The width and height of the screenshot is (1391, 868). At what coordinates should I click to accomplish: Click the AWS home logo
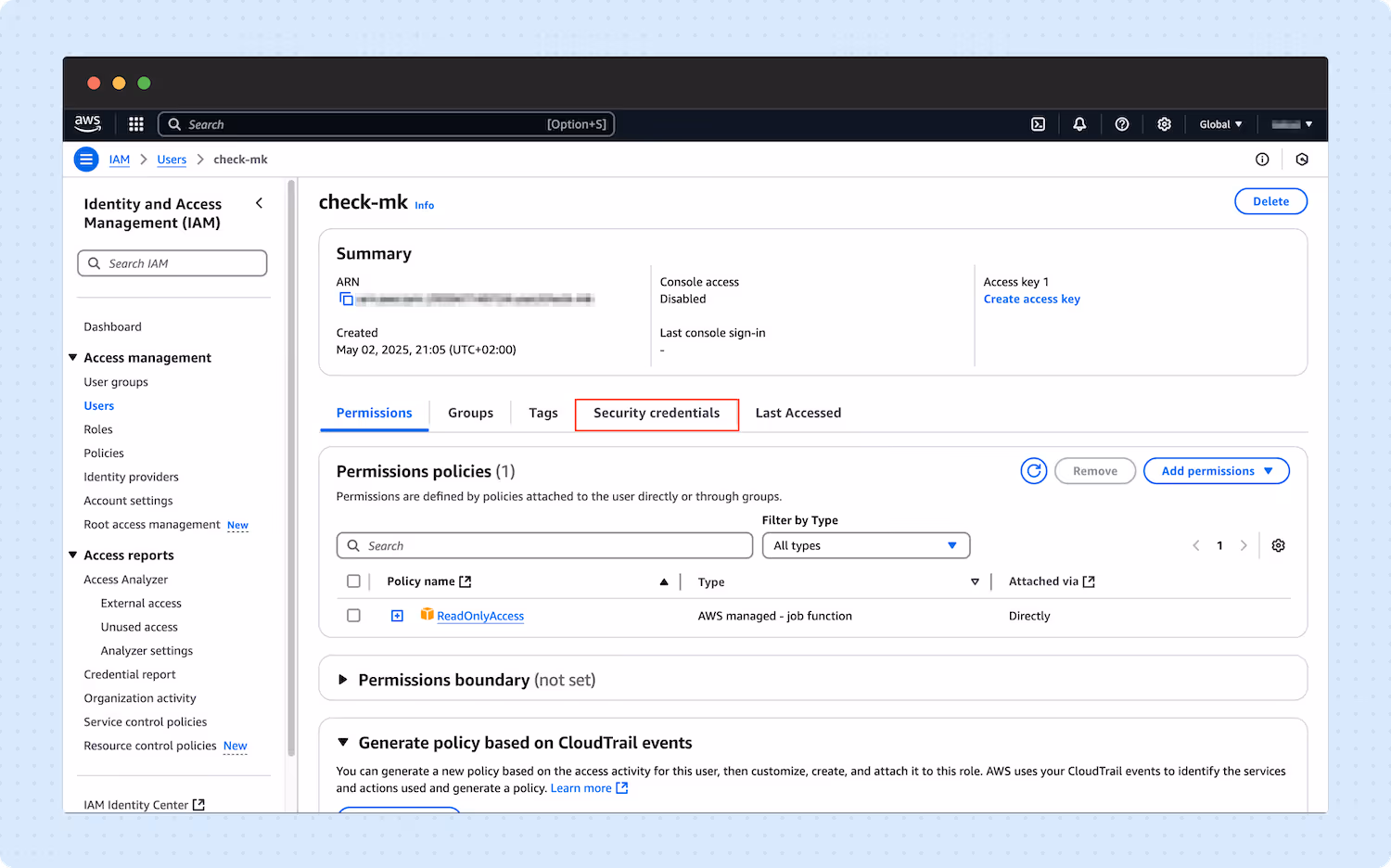pyautogui.click(x=87, y=123)
